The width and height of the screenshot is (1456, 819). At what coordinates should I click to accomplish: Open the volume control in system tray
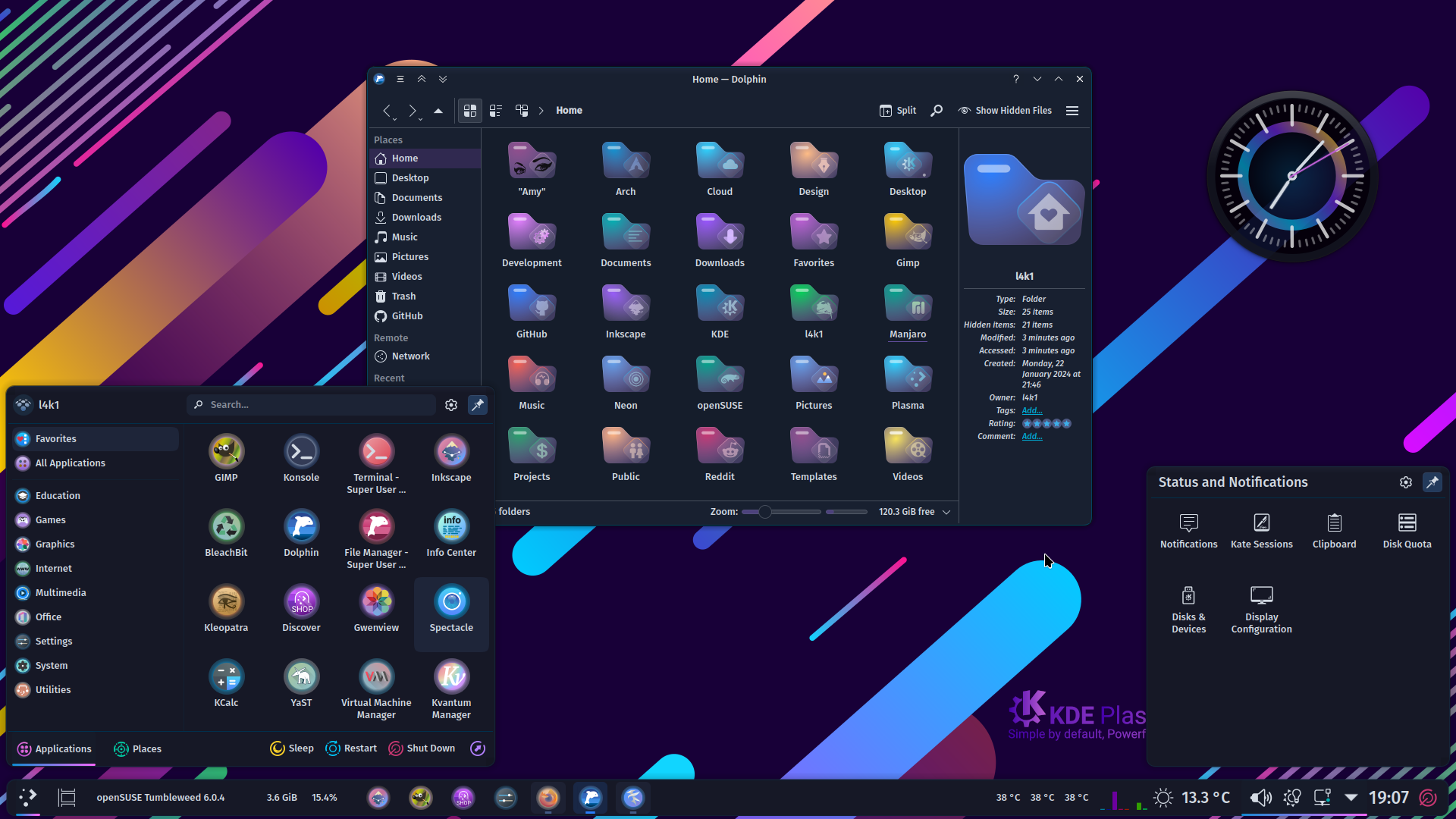click(x=1261, y=798)
